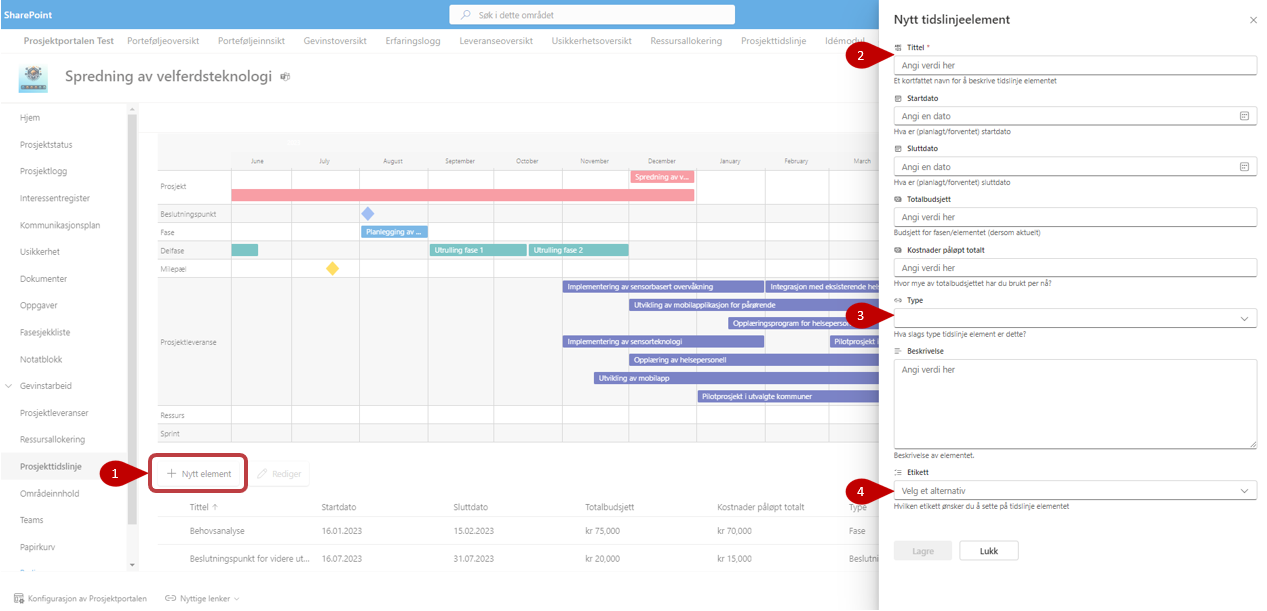Close the Nytt tidslinjeelement panel
Viewport: 1267px width, 611px height.
1253,20
